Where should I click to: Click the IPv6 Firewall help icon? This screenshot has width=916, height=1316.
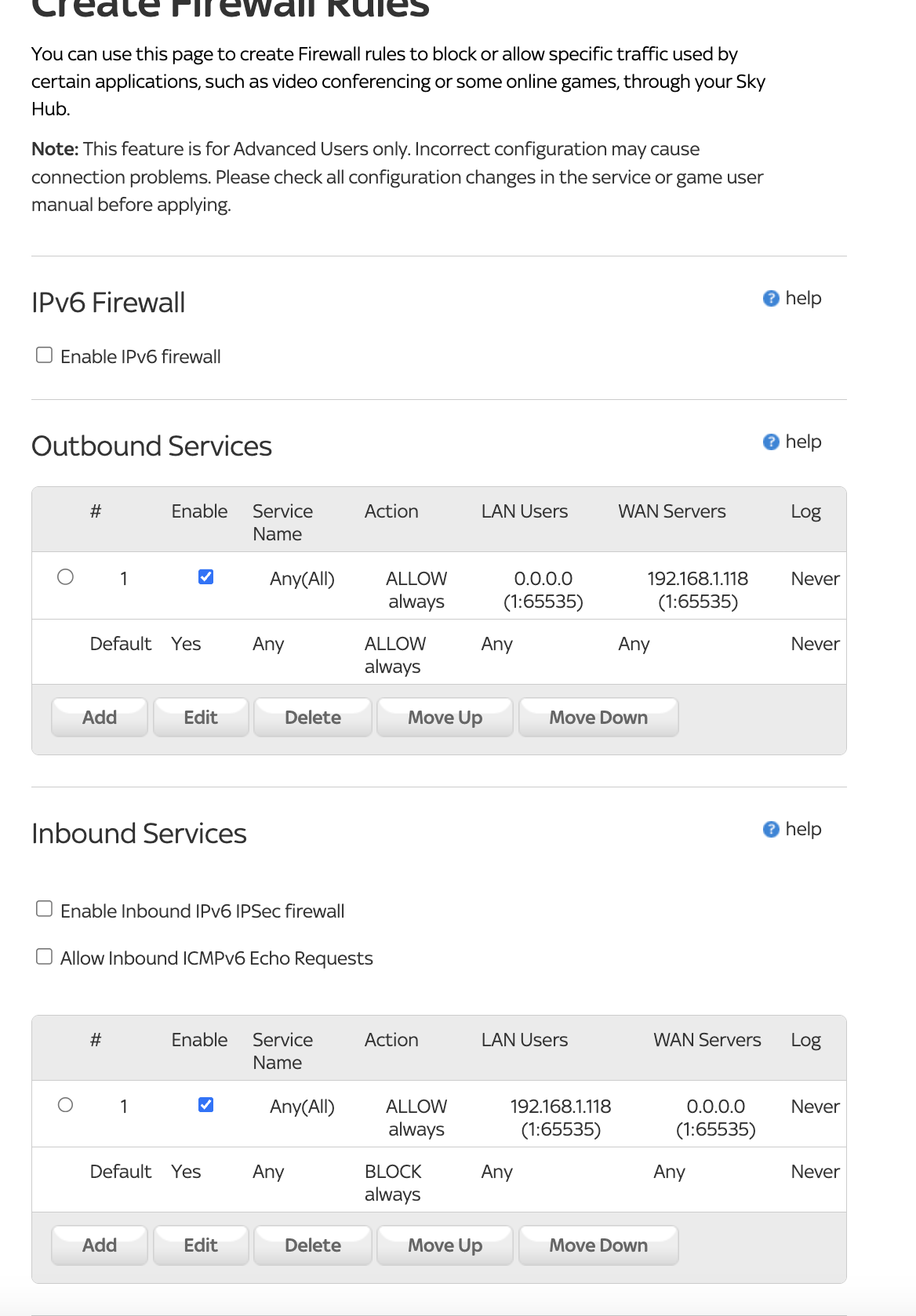771,299
